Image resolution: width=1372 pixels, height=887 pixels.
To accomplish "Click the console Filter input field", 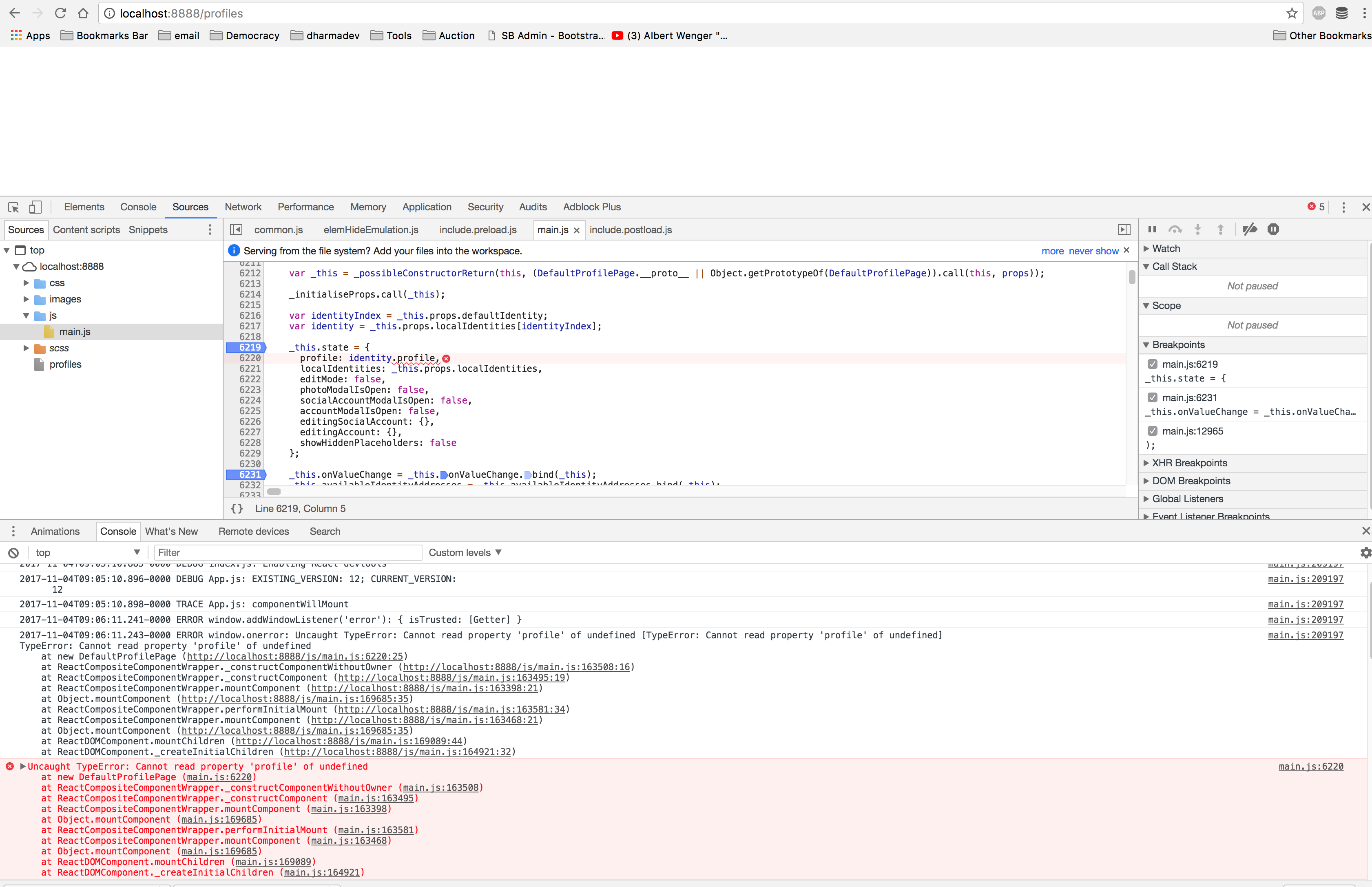I will click(287, 553).
